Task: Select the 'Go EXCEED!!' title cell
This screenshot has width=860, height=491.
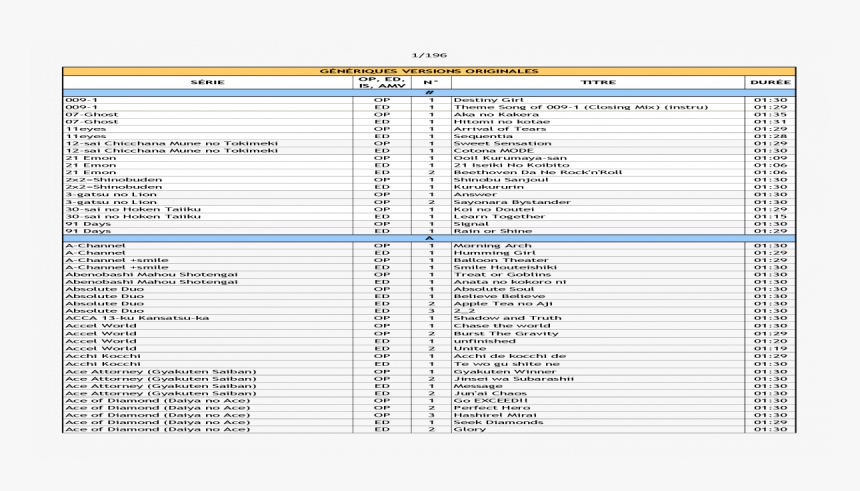Action: (x=598, y=400)
